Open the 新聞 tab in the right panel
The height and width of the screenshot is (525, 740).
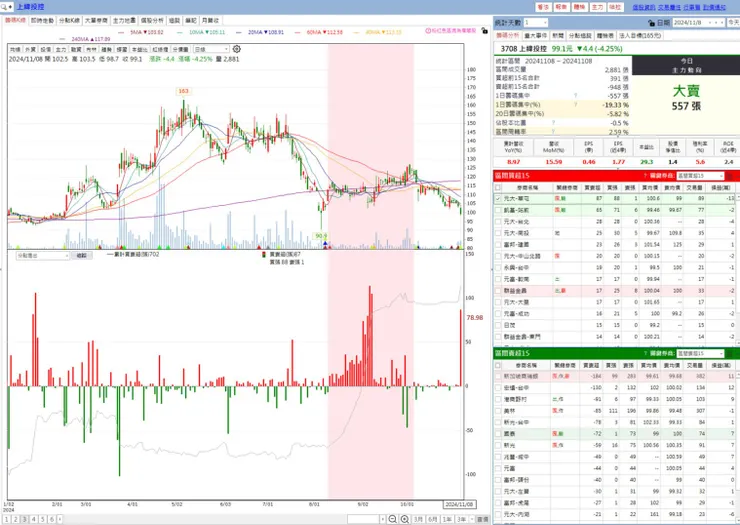pos(557,35)
